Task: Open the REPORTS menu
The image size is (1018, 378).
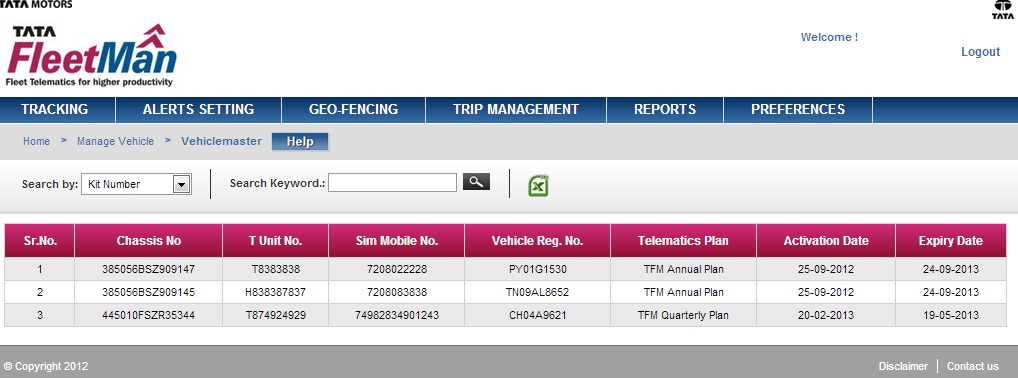Action: coord(665,110)
